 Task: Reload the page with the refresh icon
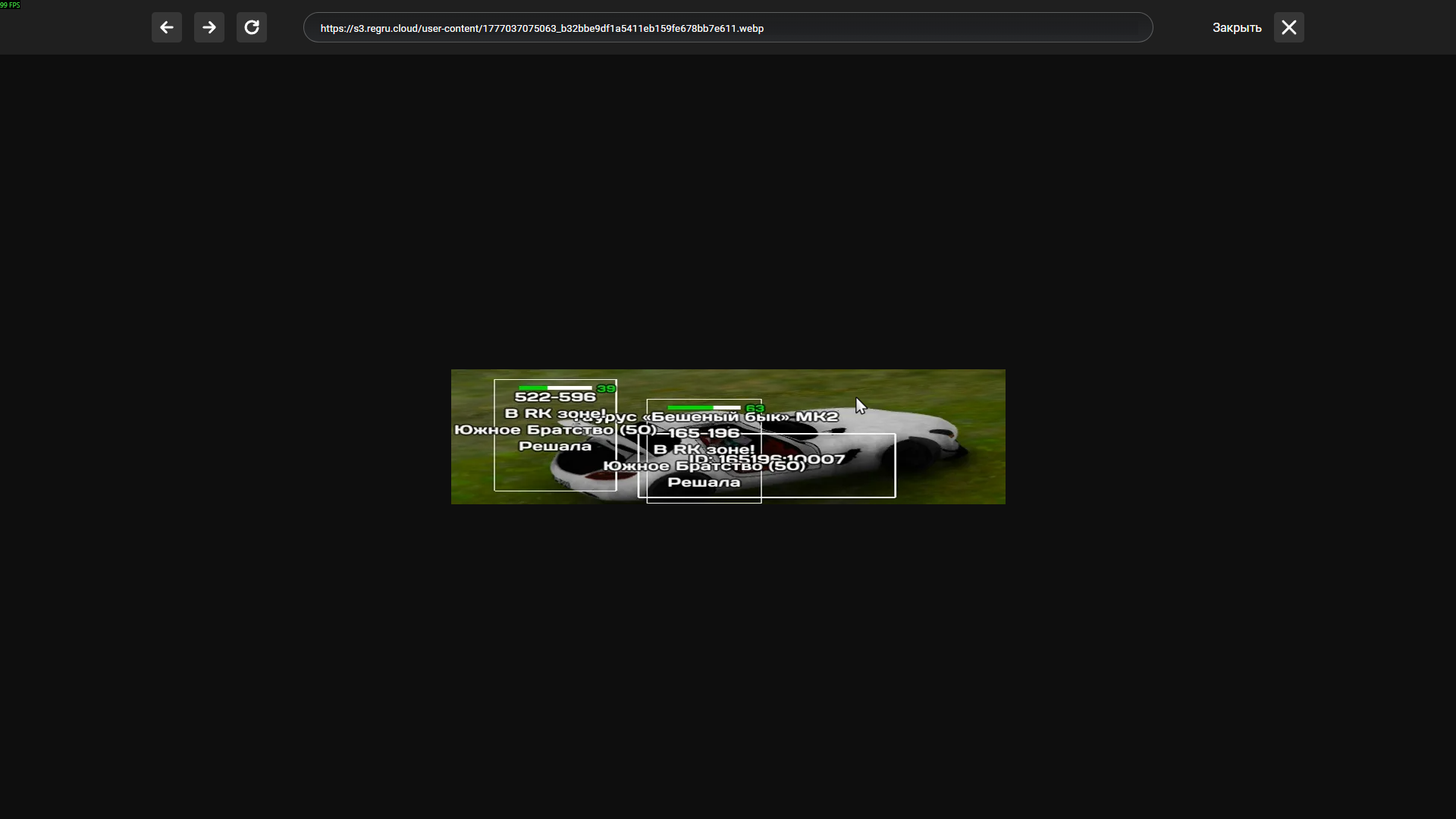coord(252,28)
